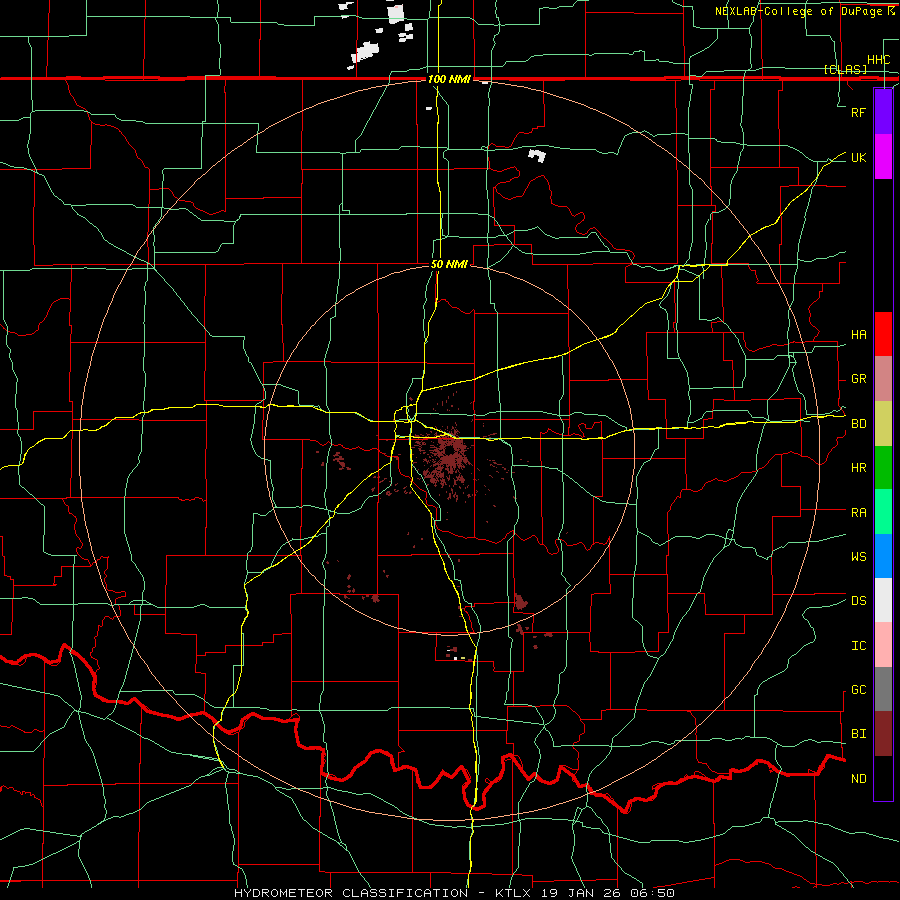Screen dimensions: 900x900
Task: Select the blue WS legend swatch
Action: (x=883, y=556)
